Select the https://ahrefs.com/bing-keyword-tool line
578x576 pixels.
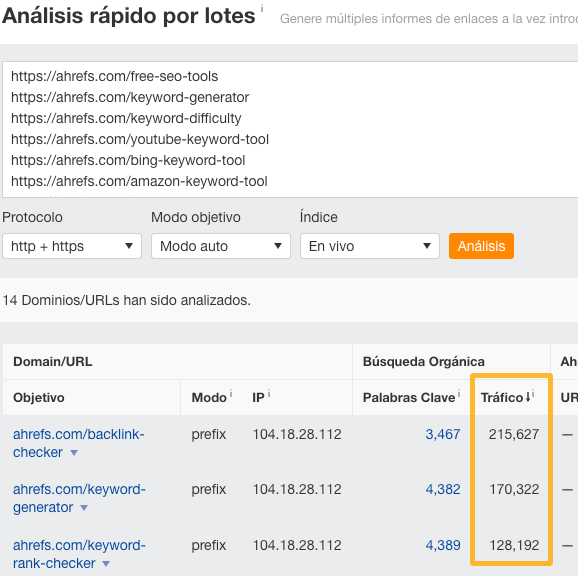tap(128, 160)
